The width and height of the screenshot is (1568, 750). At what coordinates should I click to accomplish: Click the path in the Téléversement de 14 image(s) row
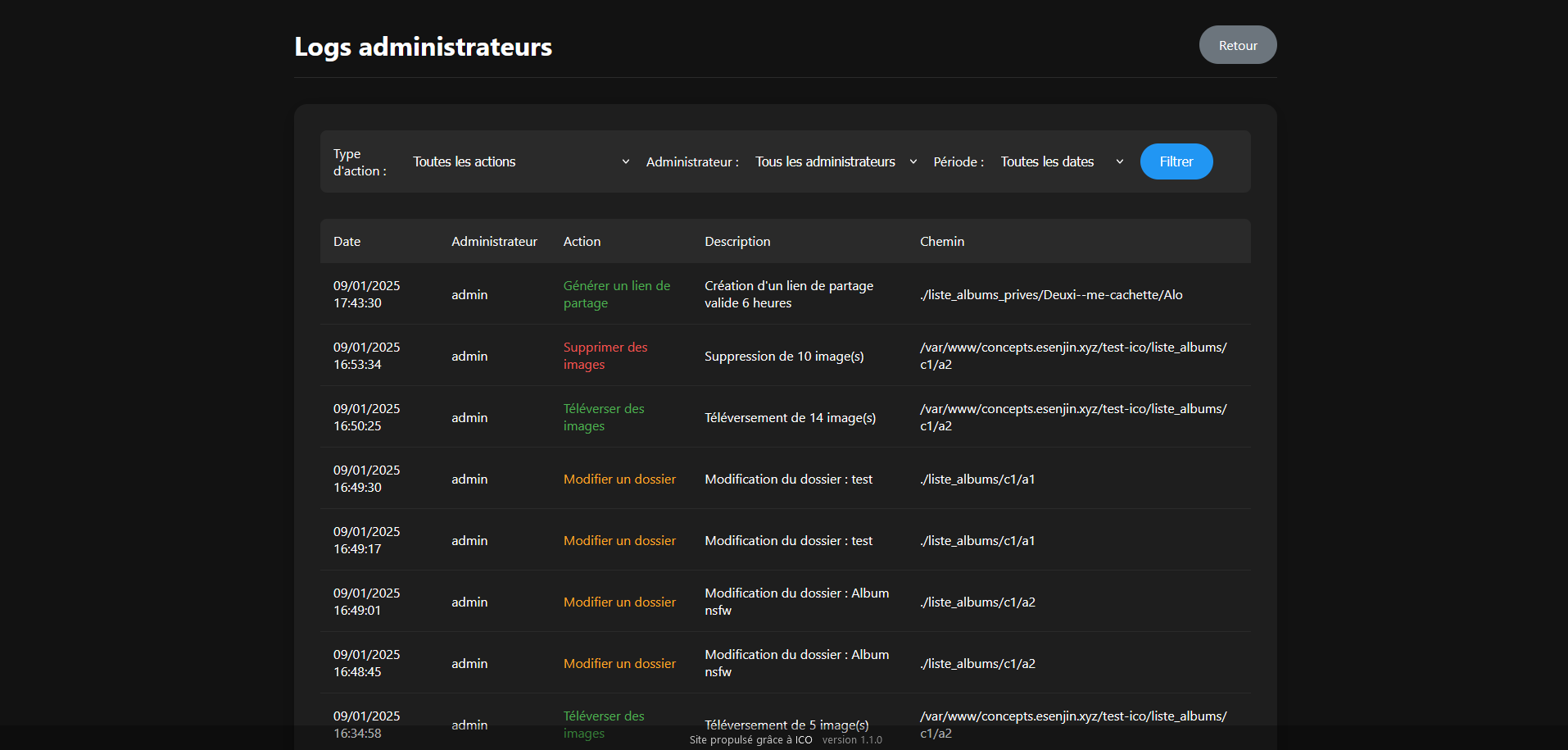coord(1073,417)
